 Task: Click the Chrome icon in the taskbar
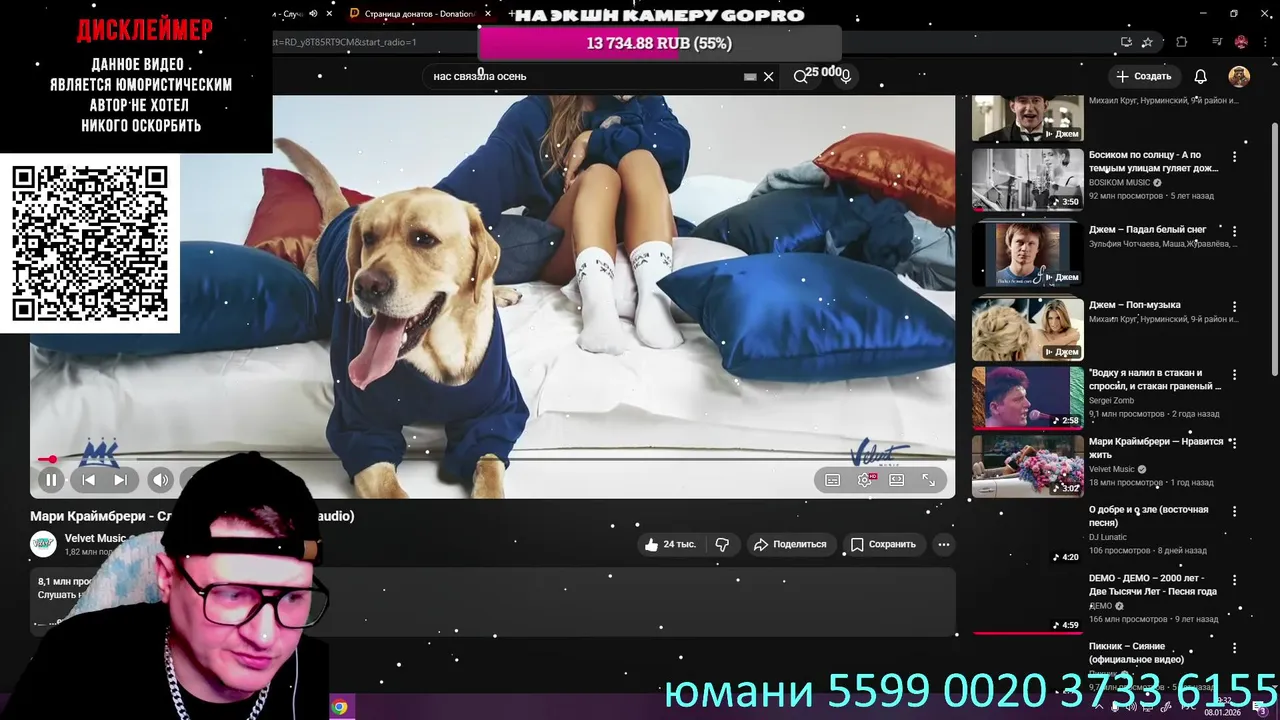[340, 707]
